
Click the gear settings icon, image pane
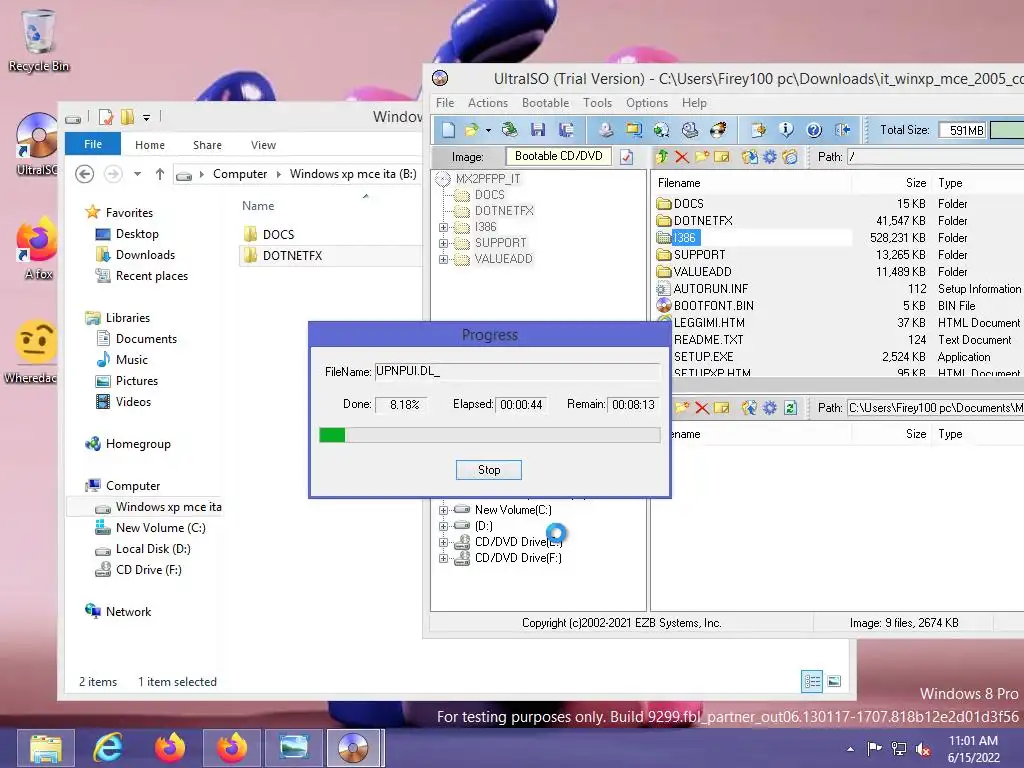[770, 157]
